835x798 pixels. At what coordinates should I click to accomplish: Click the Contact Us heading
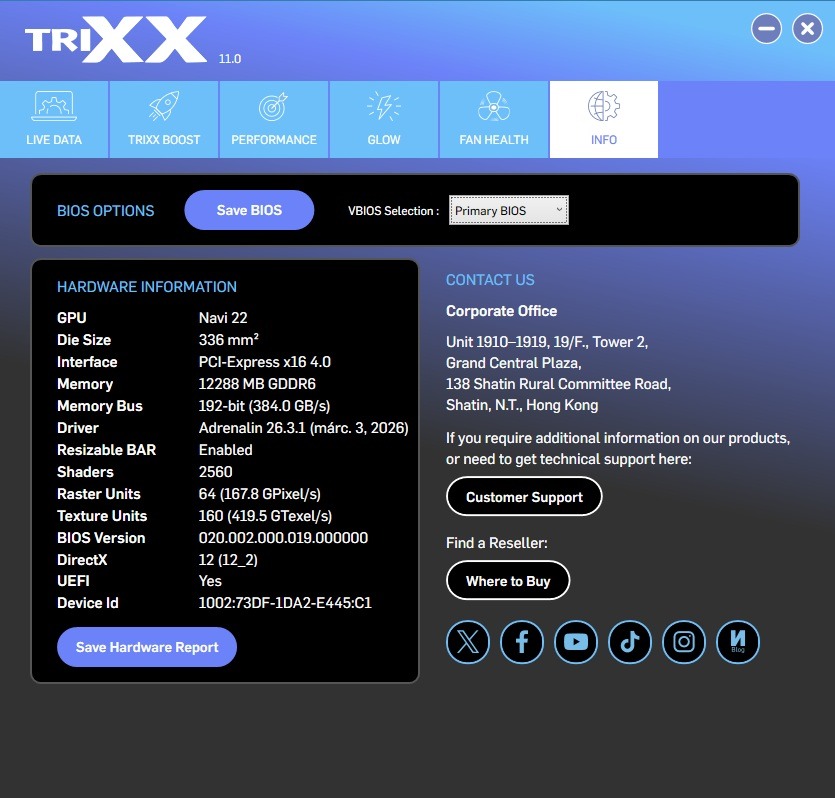pos(490,280)
